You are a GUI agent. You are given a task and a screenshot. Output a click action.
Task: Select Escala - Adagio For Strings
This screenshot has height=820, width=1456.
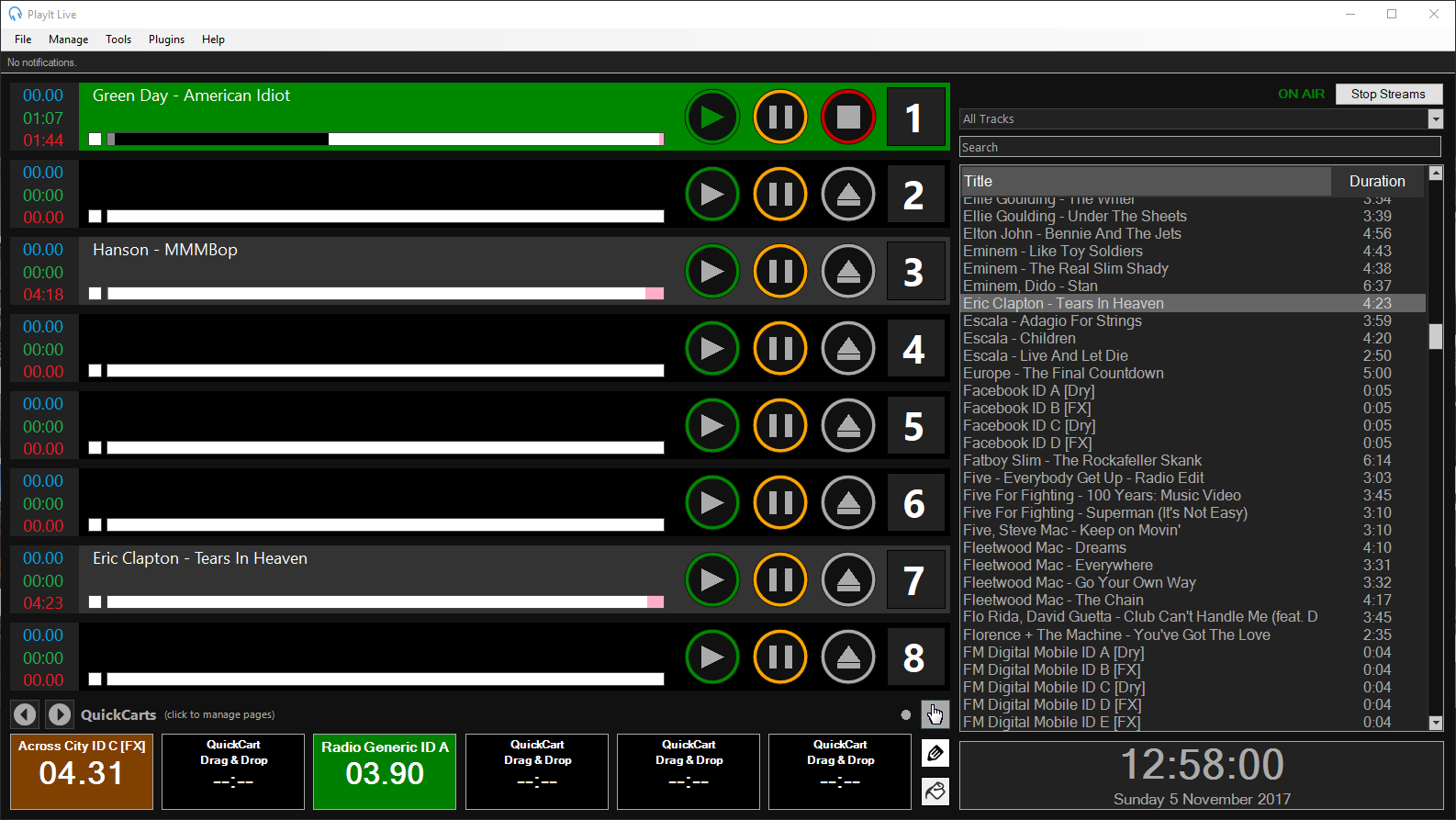tap(1193, 320)
